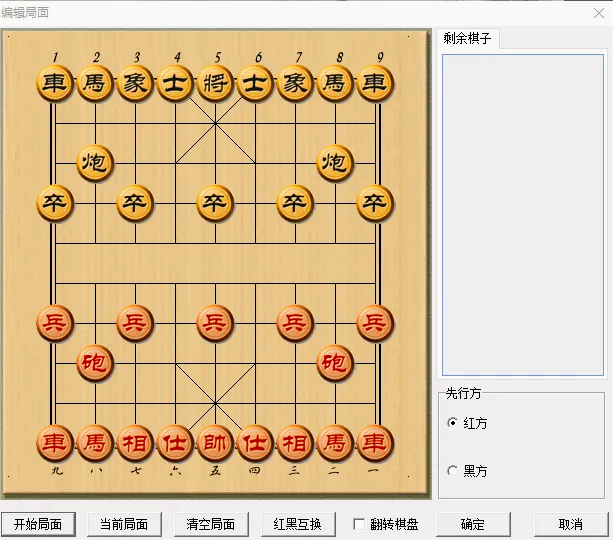Pick the right red elephant 相
The image size is (613, 540).
(x=295, y=442)
